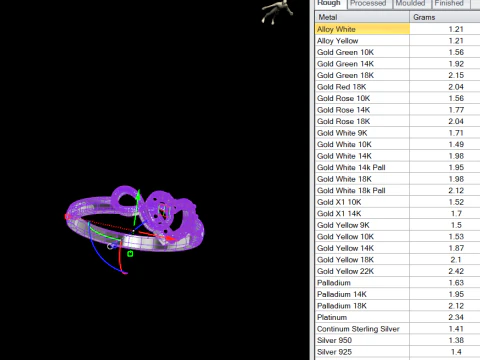Switch to the Rough tab
This screenshot has height=360, width=480.
point(329,4)
